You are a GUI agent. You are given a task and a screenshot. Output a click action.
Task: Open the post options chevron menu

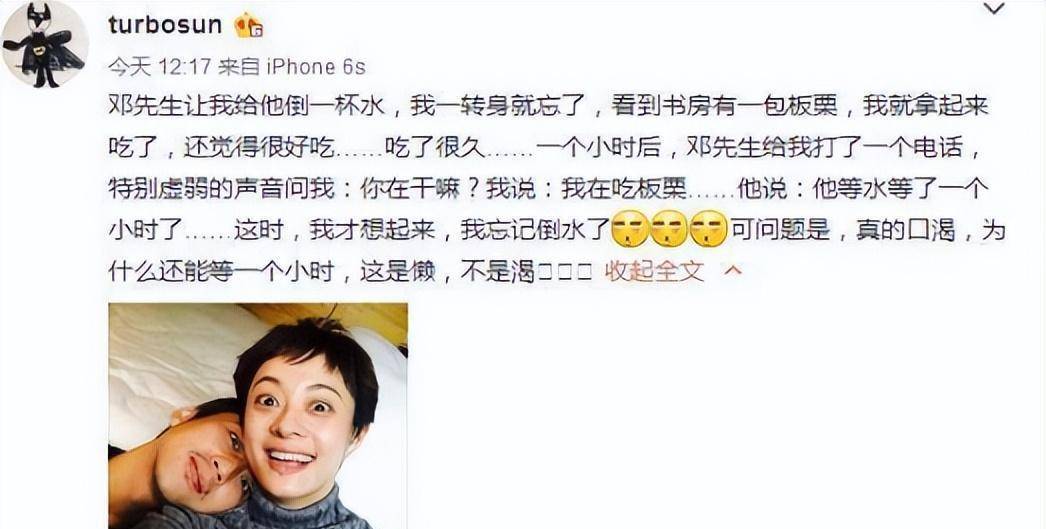(x=995, y=9)
